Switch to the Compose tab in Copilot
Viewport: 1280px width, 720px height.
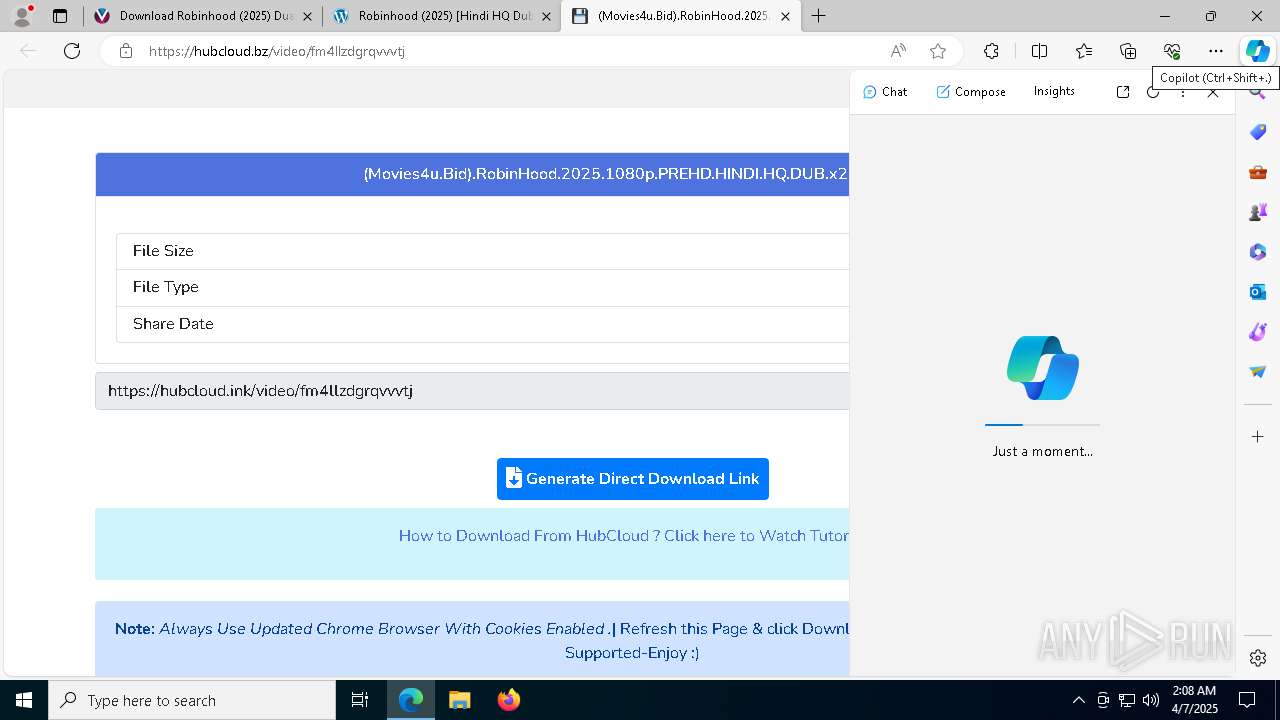click(x=971, y=92)
